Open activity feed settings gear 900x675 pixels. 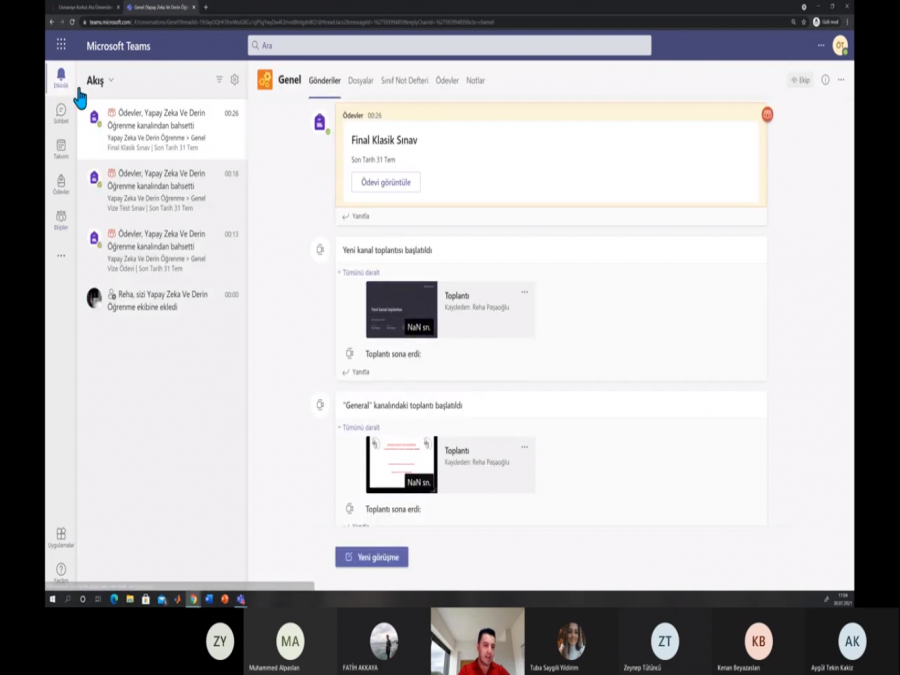(x=235, y=80)
